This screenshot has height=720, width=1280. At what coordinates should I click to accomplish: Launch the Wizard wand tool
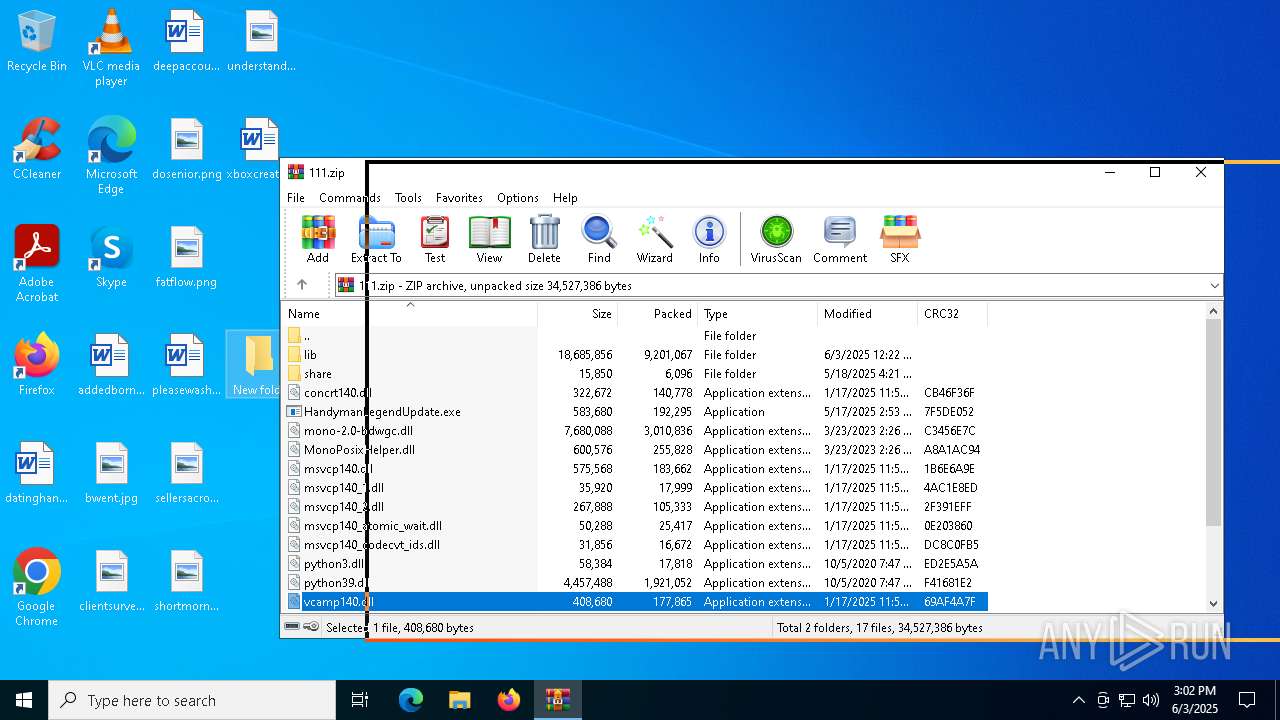(x=655, y=239)
